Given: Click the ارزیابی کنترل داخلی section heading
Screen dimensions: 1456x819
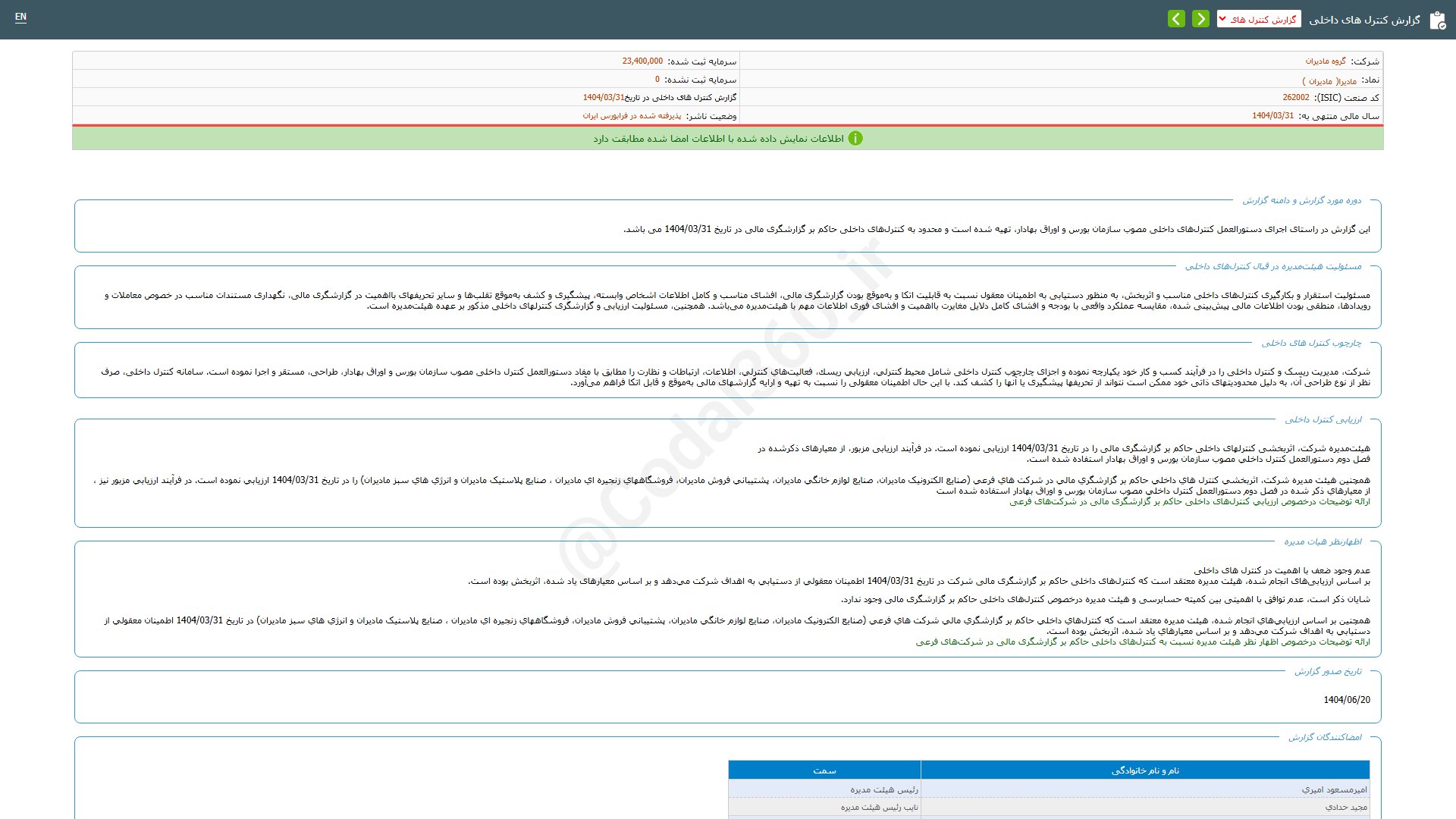Looking at the screenshot, I should tap(1323, 420).
